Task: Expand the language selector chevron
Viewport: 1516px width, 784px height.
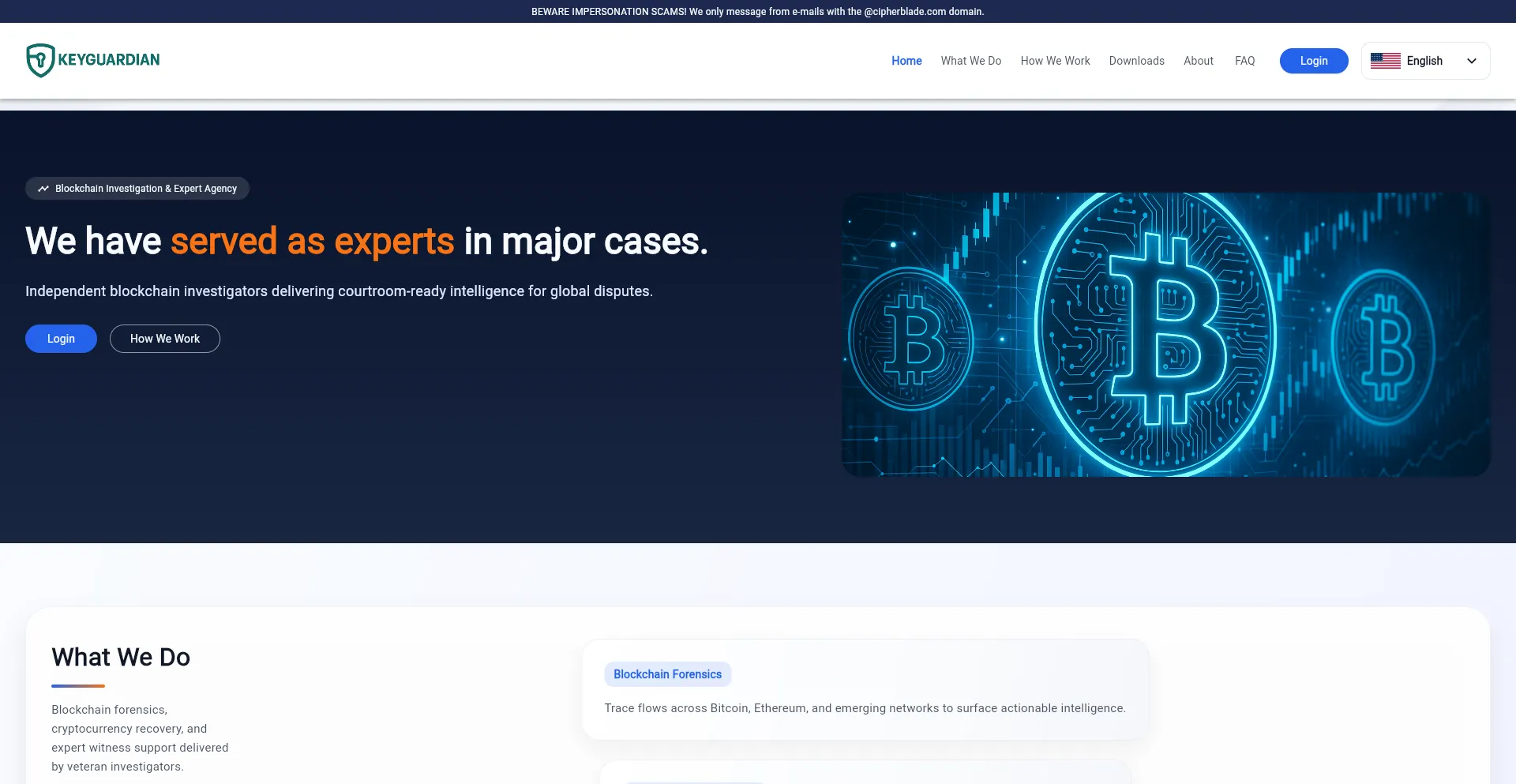Action: coord(1472,61)
